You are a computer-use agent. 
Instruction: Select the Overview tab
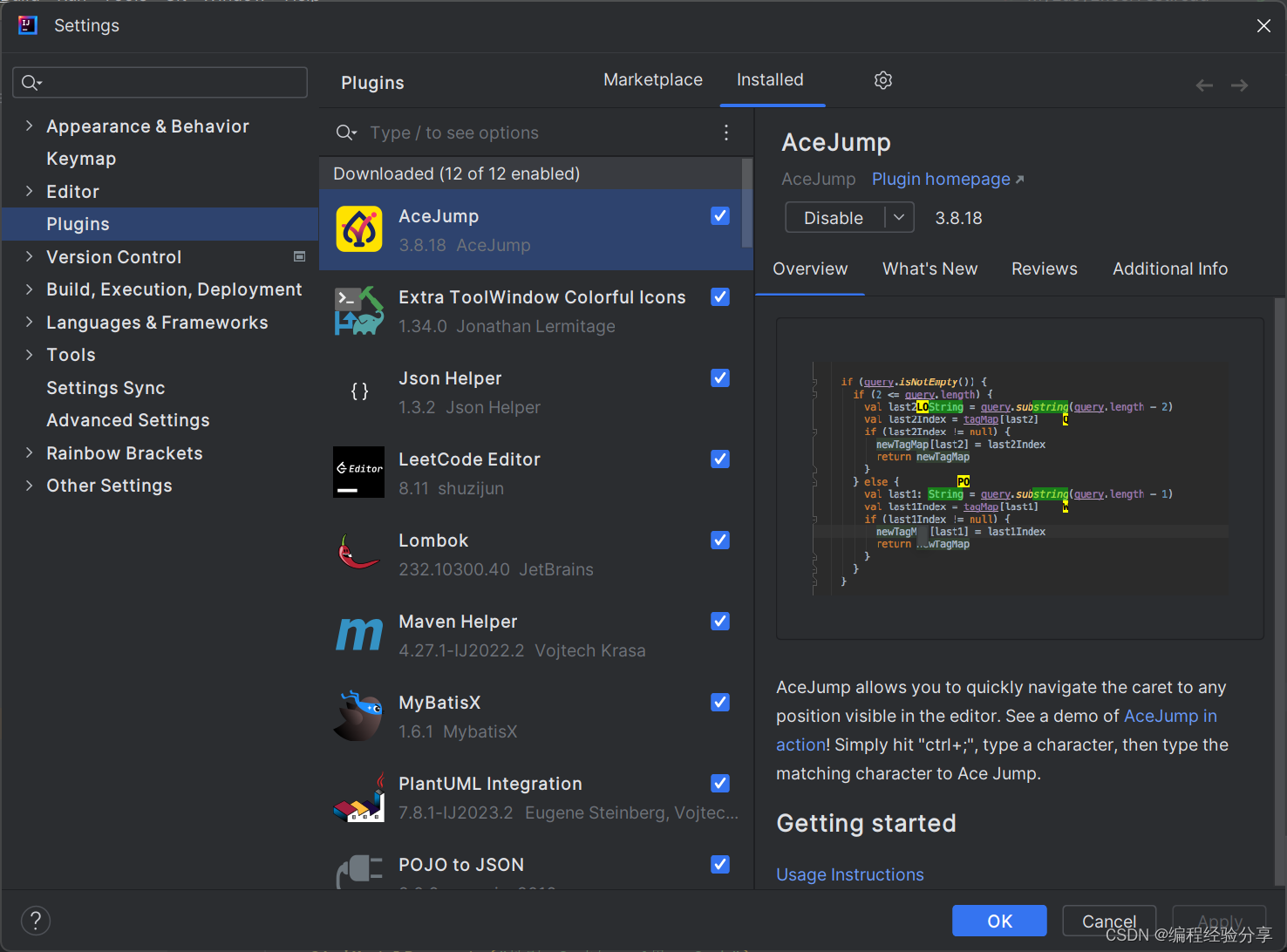[810, 269]
